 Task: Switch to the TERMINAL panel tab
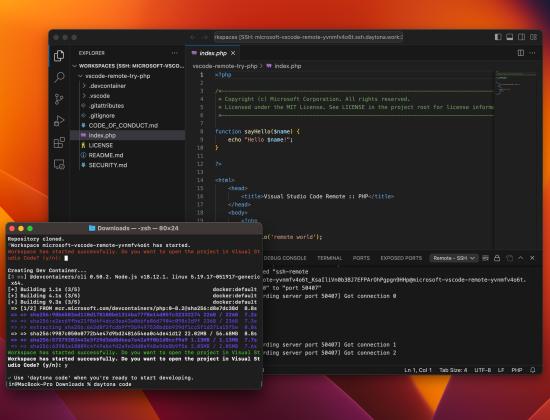click(329, 258)
